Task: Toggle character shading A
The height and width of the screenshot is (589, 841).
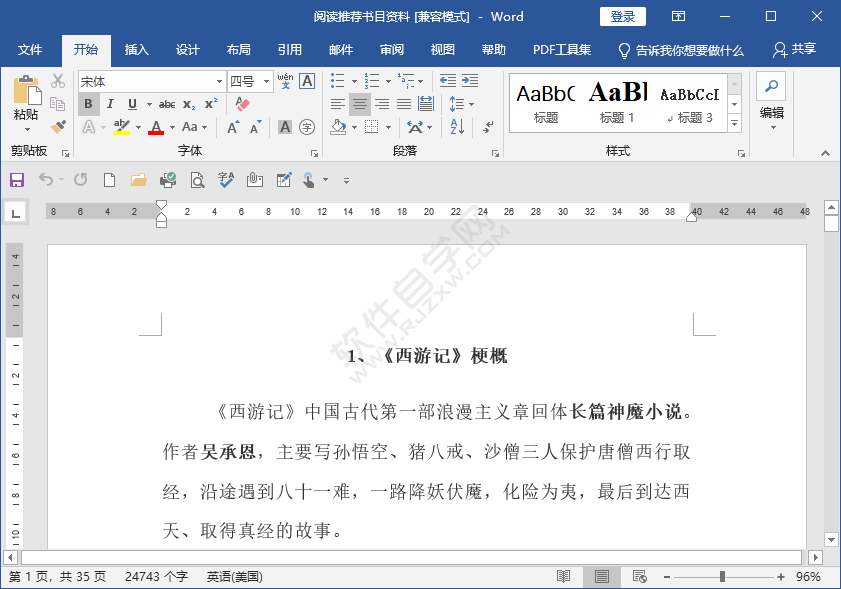Action: (x=285, y=127)
